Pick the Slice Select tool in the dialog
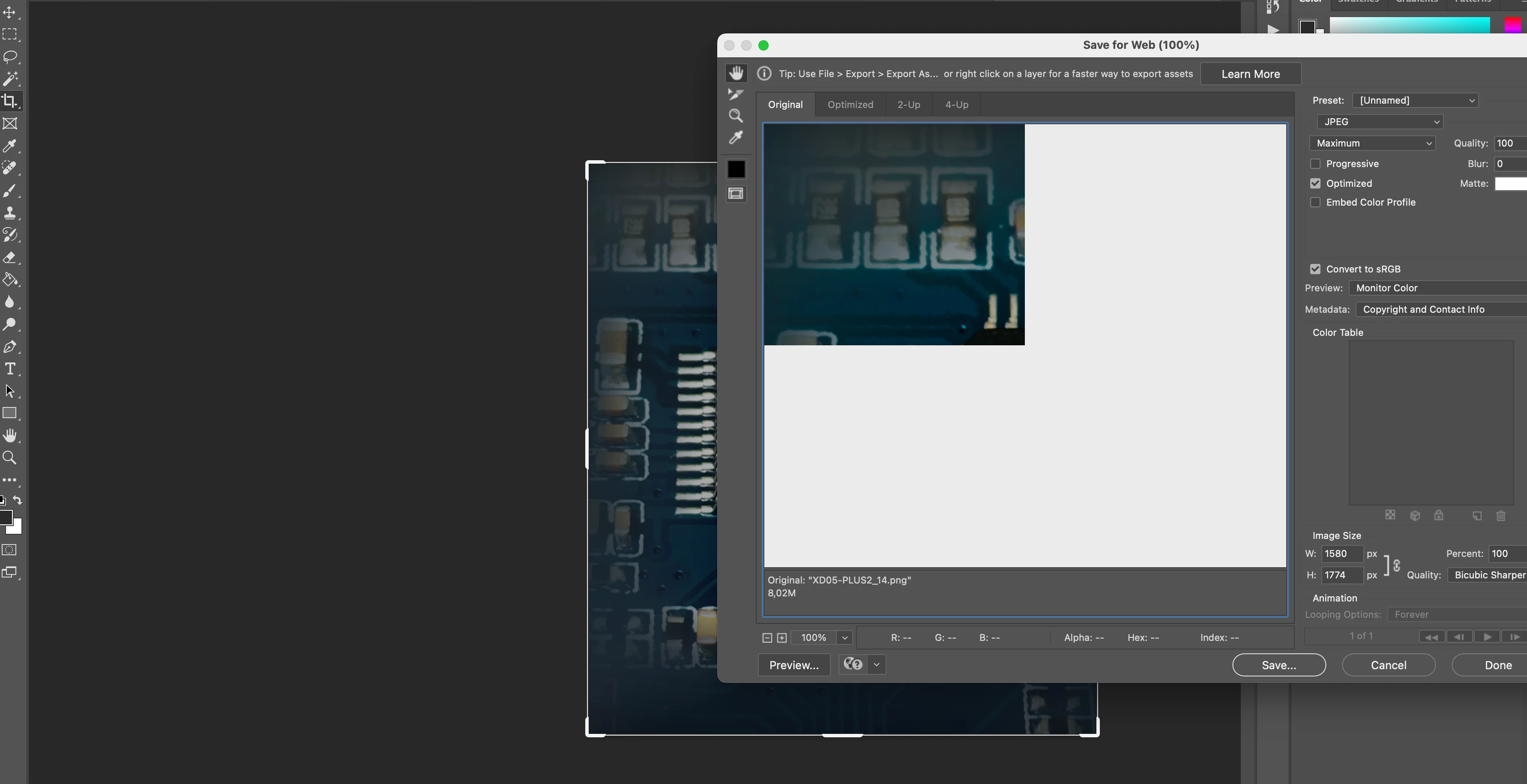This screenshot has height=784, width=1527. pyautogui.click(x=736, y=94)
